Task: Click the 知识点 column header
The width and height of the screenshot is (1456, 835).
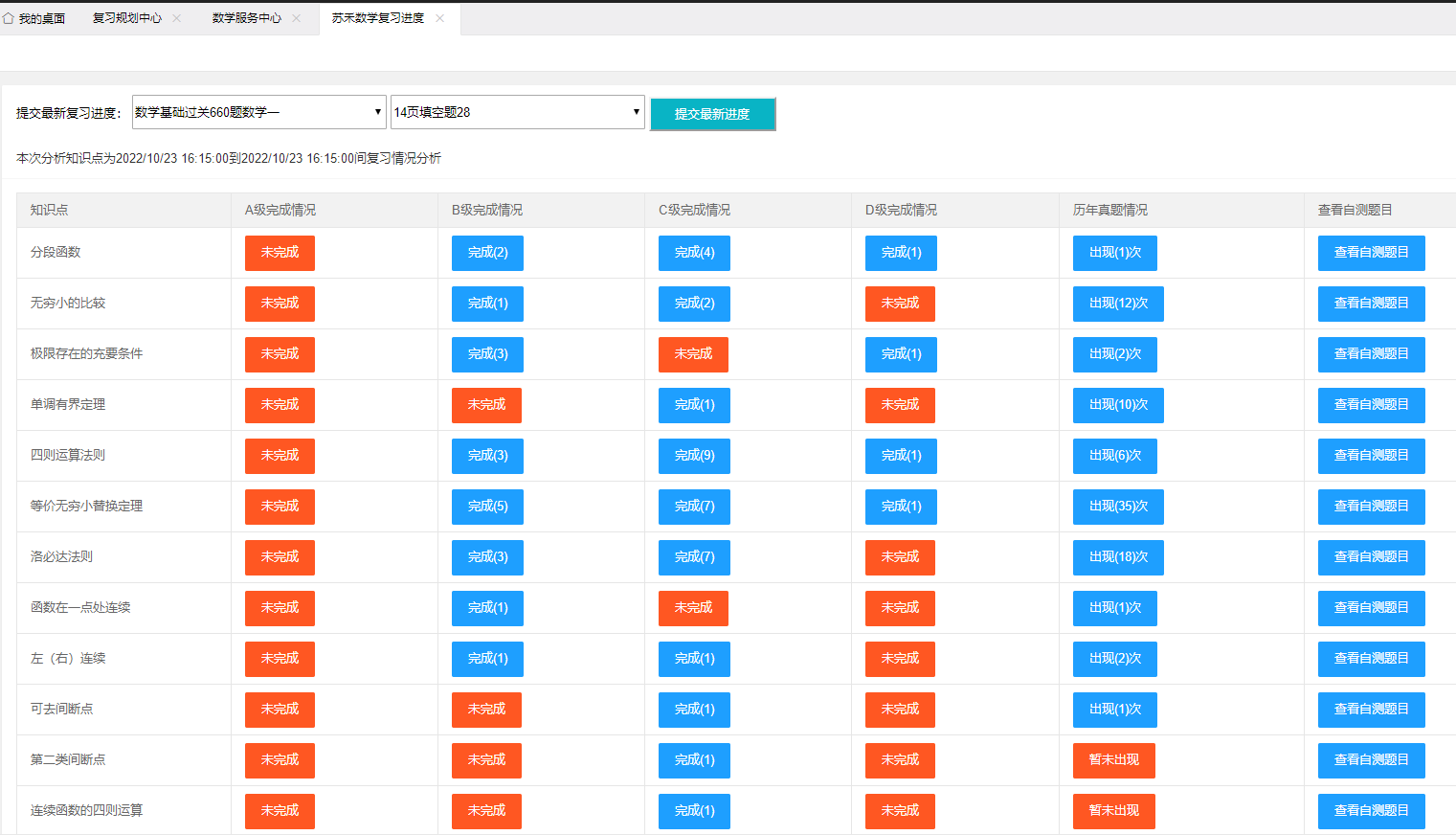Action: 49,210
